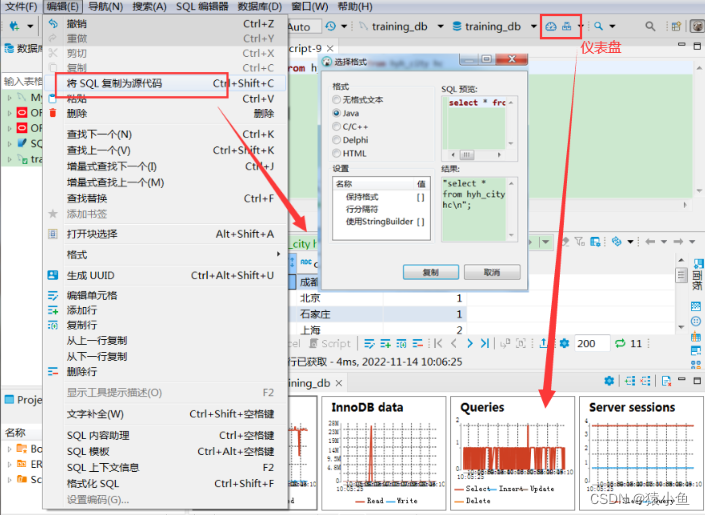Click the InnoDB data chart in dashboard
705x515 pixels.
pyautogui.click(x=384, y=453)
